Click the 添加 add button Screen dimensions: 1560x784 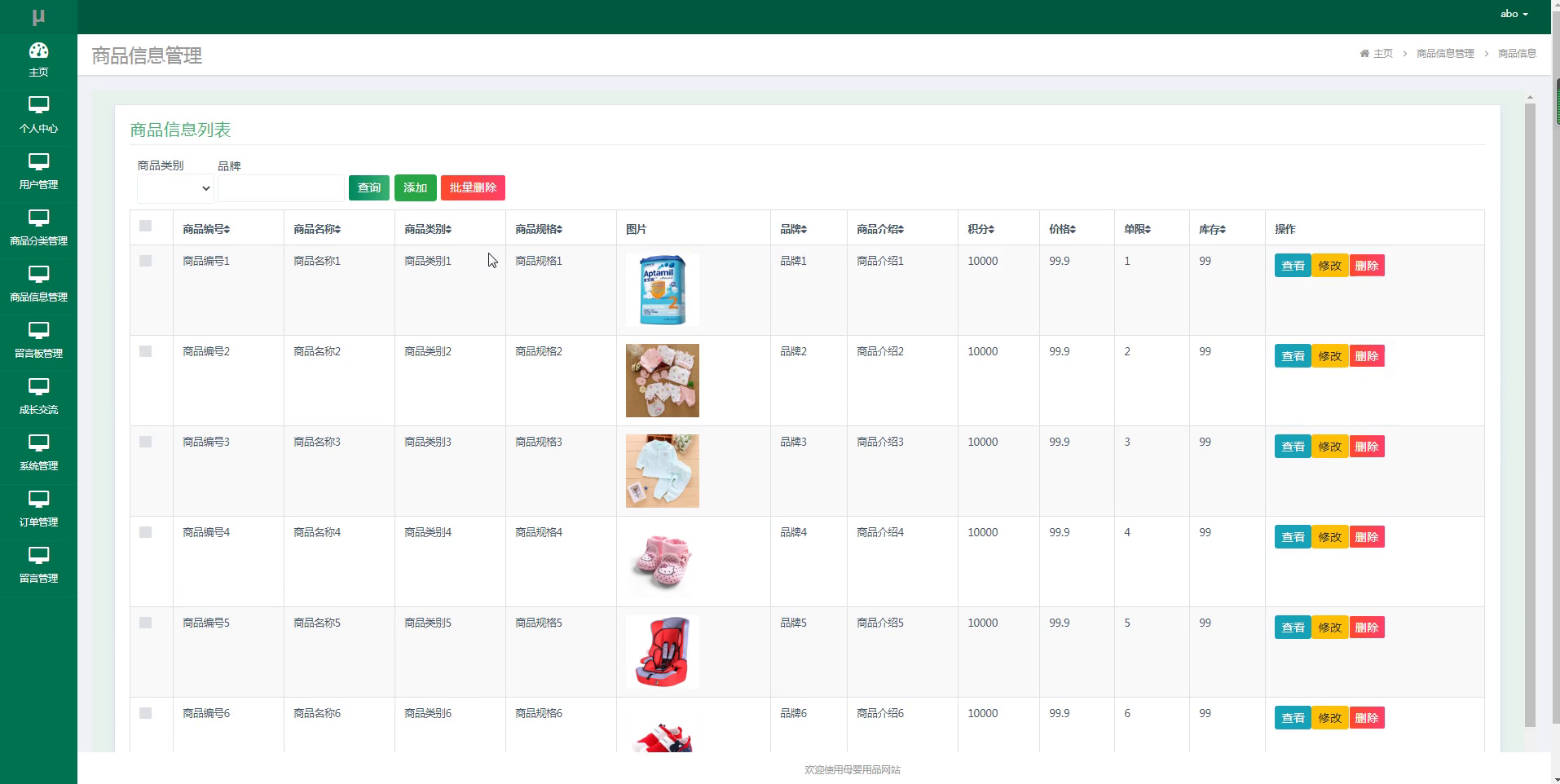(416, 188)
